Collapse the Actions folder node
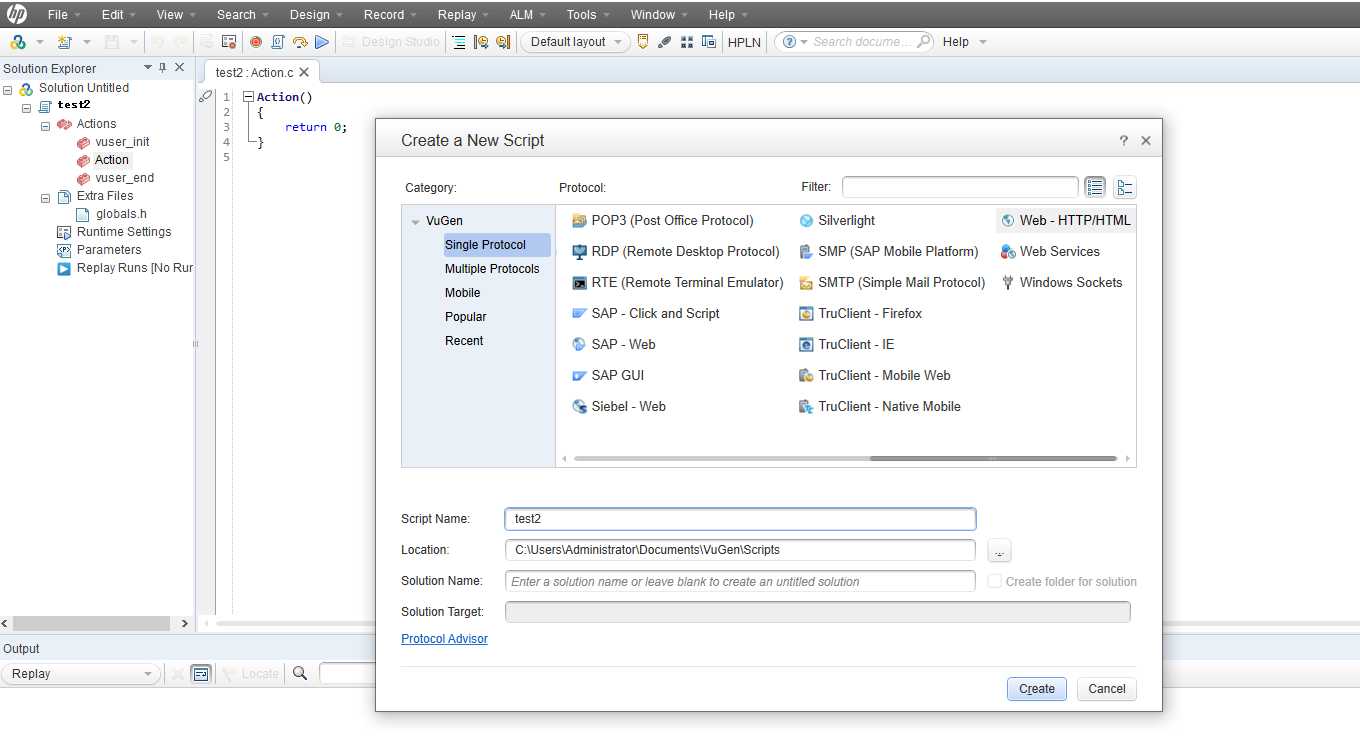Viewport: 1360px width, 747px height. [45, 125]
